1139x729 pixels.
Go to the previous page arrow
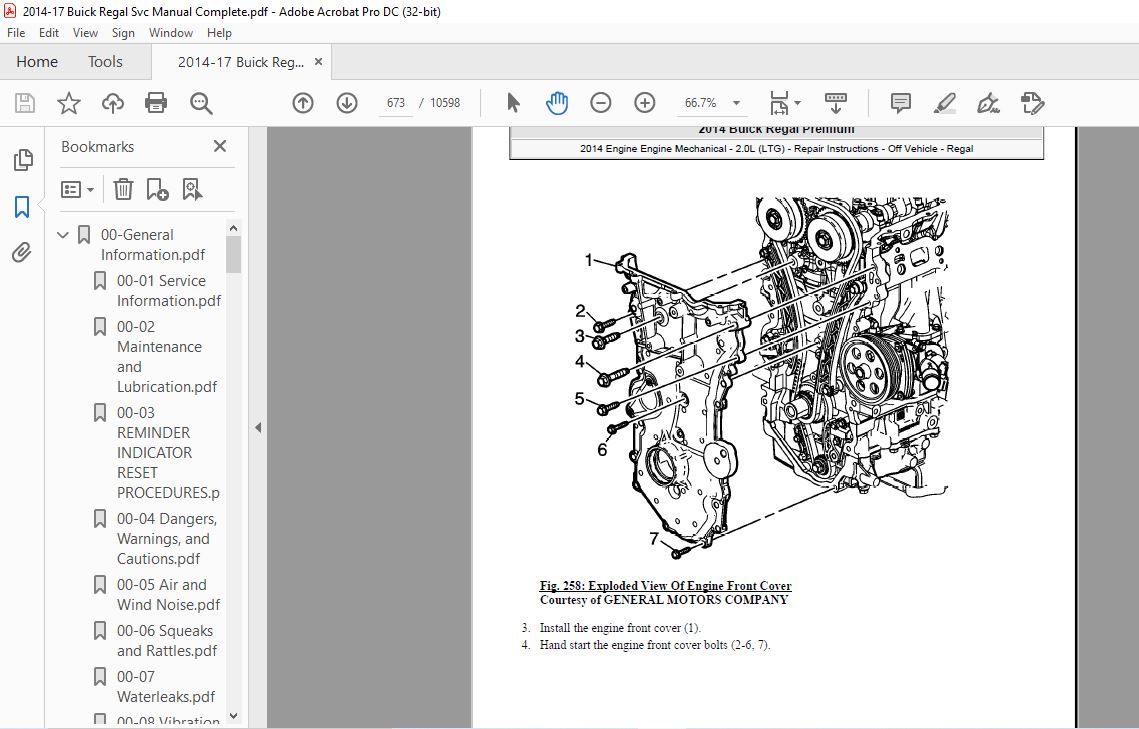pos(303,103)
